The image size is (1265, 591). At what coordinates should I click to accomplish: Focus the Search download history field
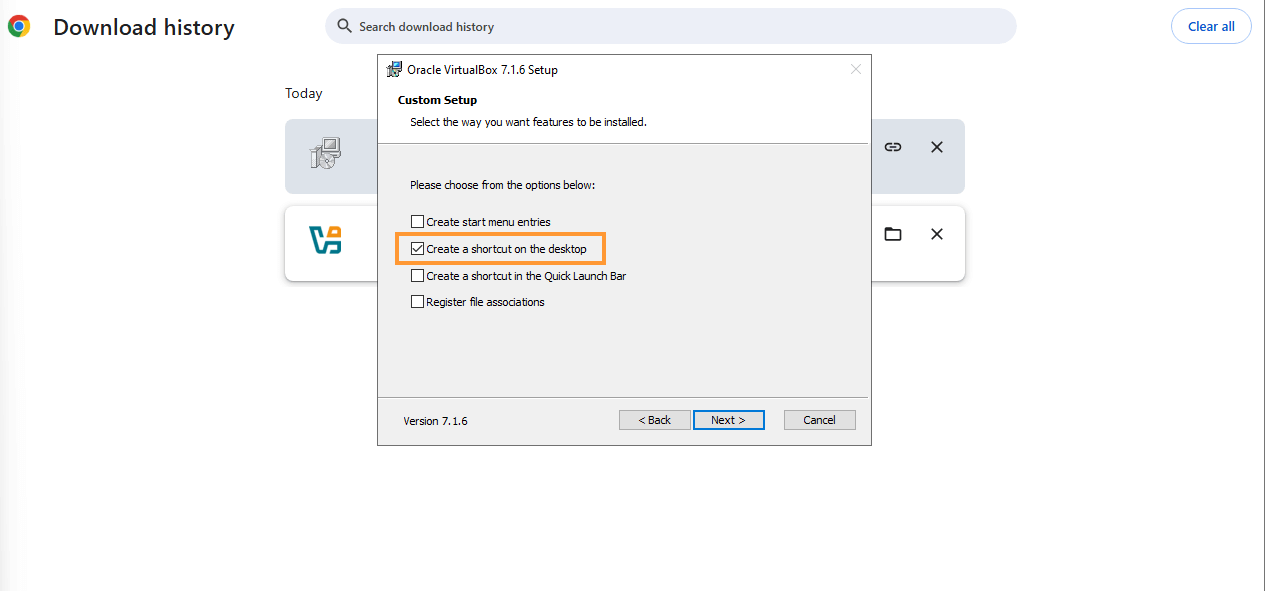click(670, 26)
